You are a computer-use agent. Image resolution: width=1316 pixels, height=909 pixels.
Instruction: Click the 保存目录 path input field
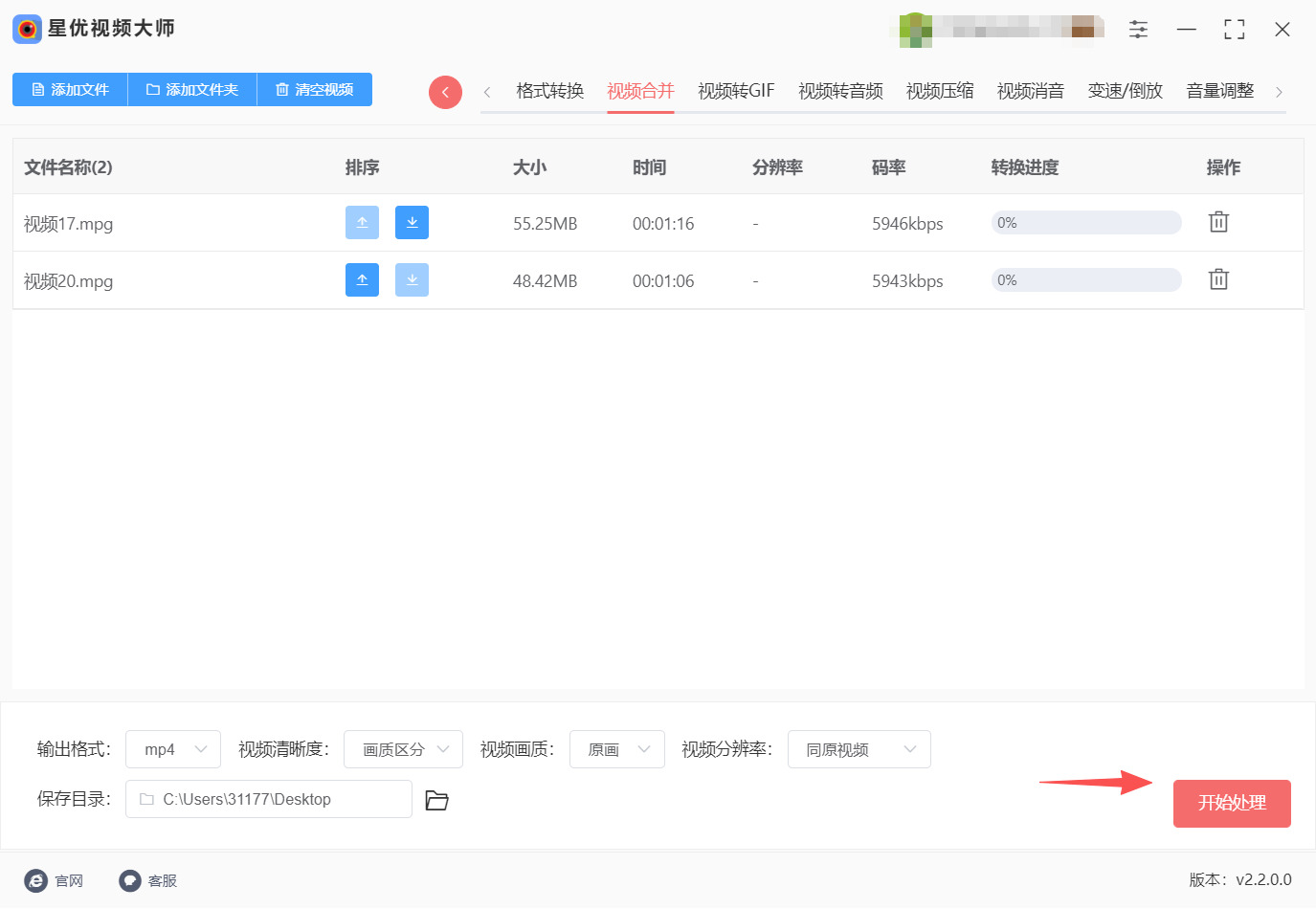pyautogui.click(x=269, y=799)
